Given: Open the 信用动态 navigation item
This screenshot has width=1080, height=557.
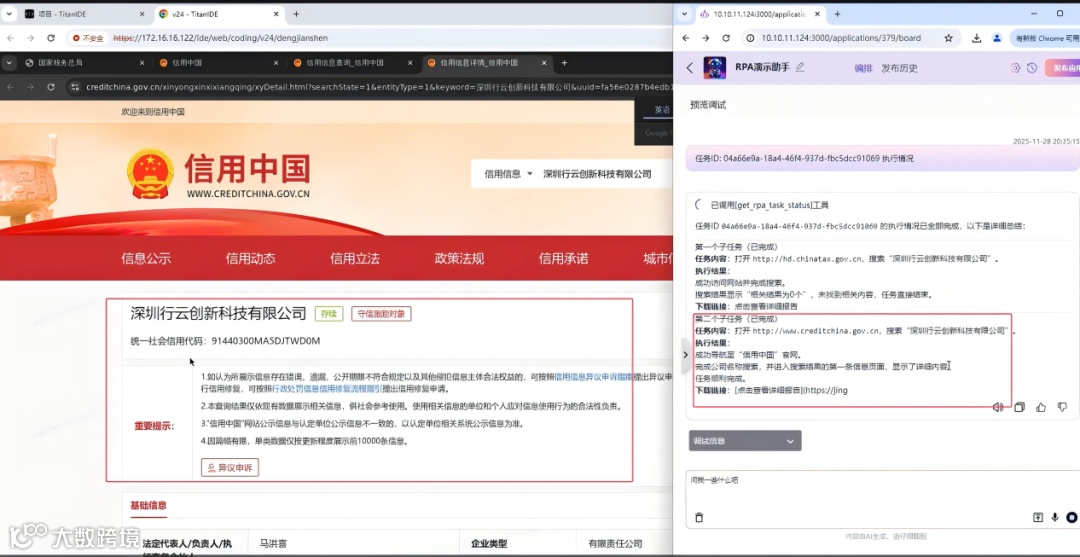Looking at the screenshot, I should click(251, 259).
